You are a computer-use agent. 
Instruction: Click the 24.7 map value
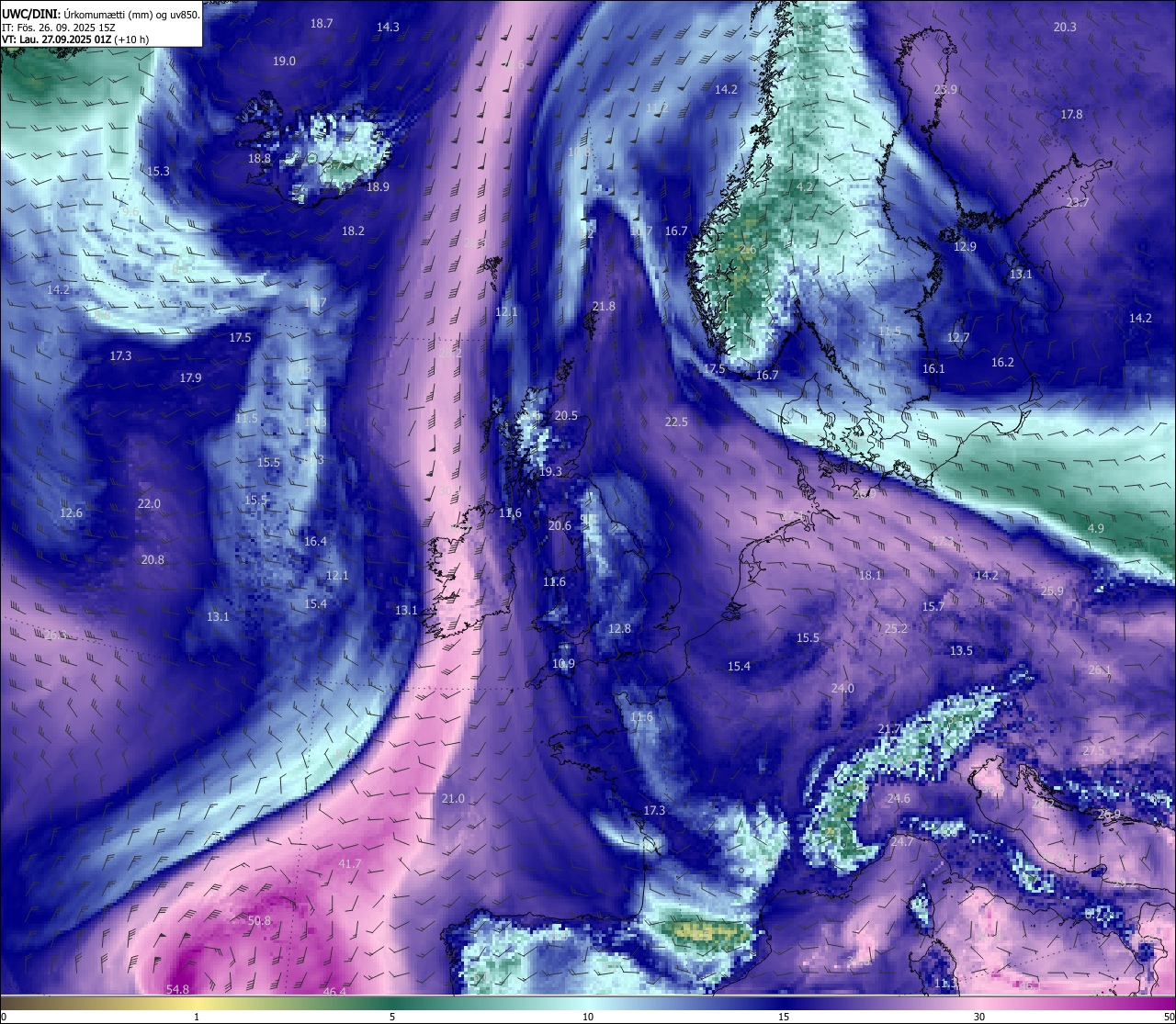pyautogui.click(x=902, y=842)
